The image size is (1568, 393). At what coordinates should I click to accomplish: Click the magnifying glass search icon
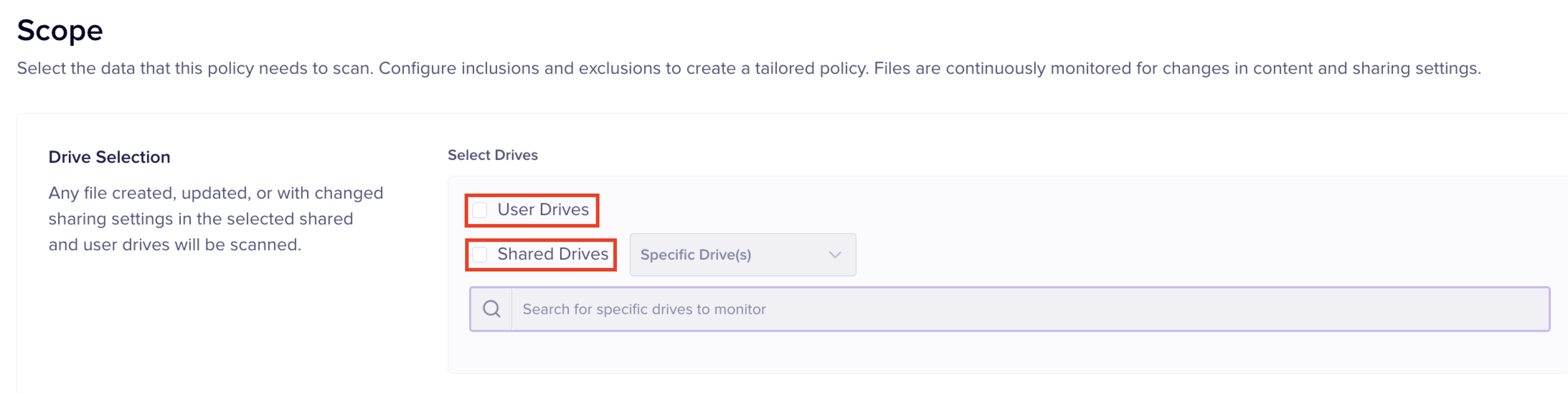(491, 309)
